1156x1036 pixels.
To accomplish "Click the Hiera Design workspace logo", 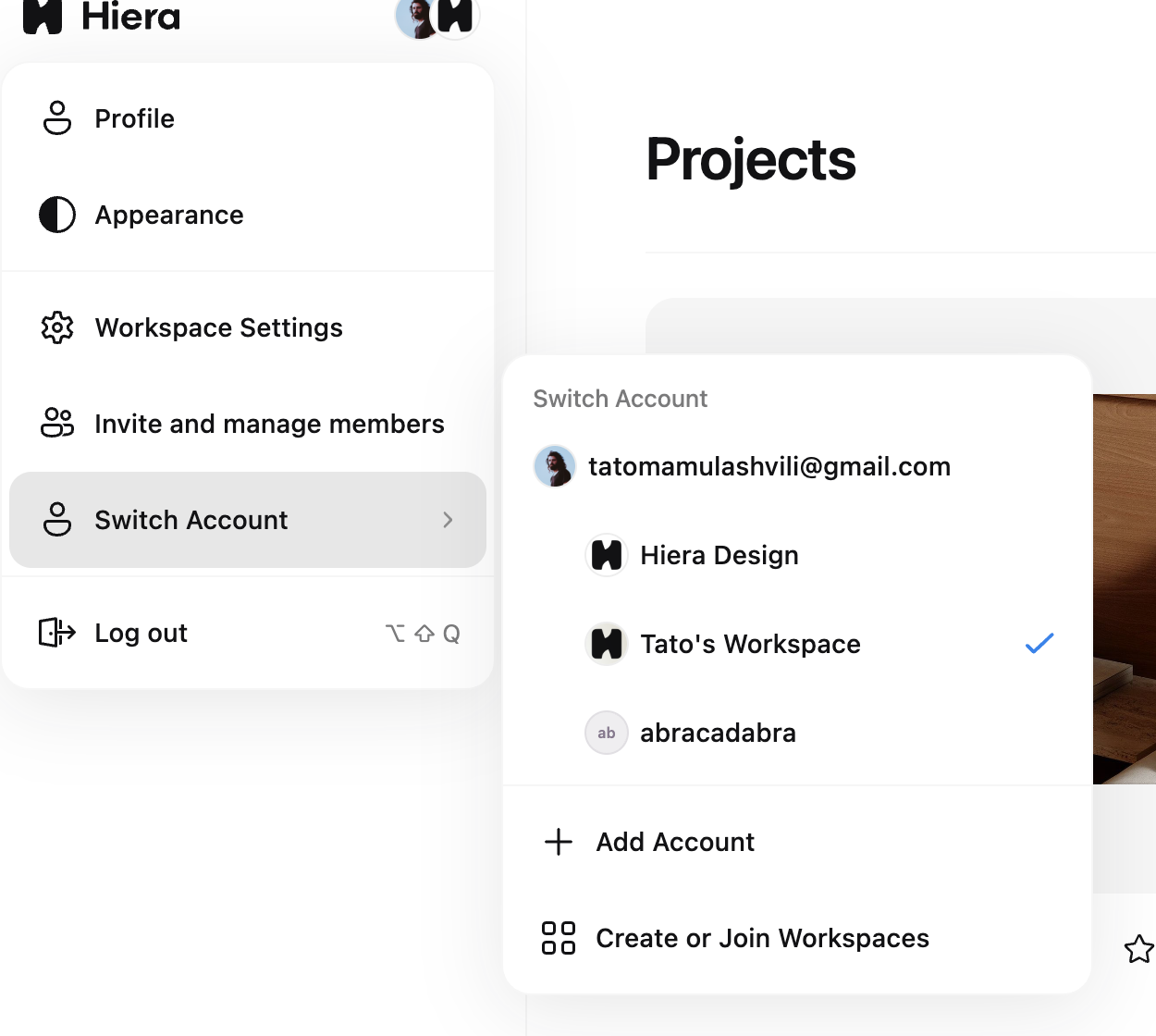I will (x=607, y=555).
